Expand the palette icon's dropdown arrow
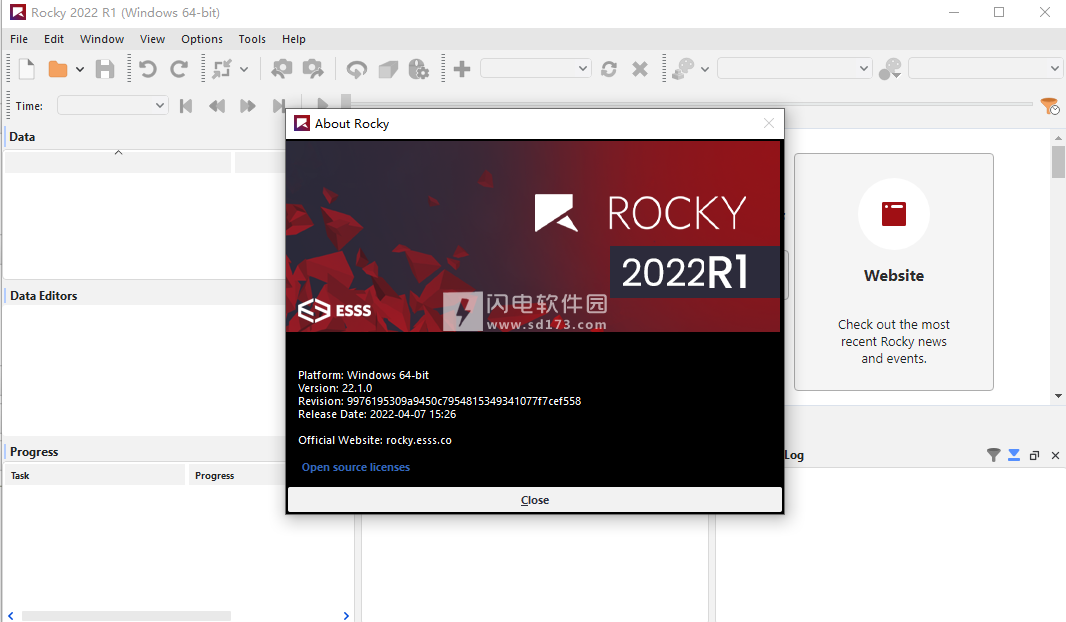 pos(705,69)
